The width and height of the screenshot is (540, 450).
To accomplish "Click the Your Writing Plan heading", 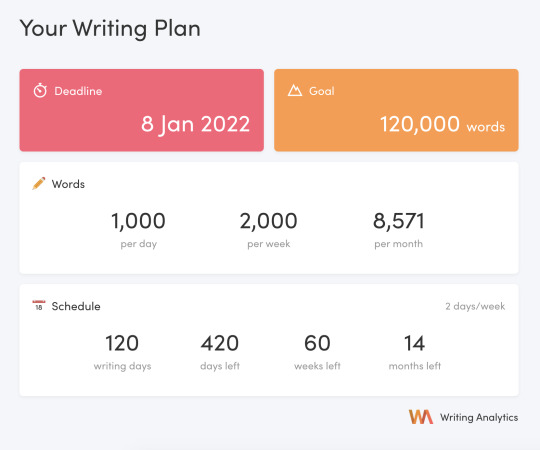I will tap(110, 28).
